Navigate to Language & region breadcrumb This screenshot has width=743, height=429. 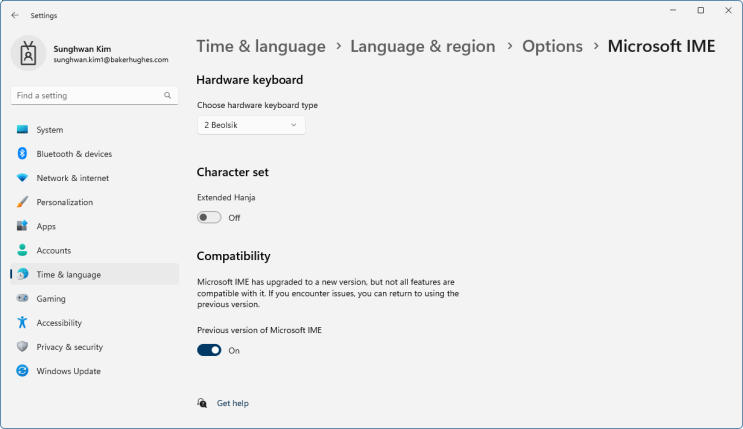(x=422, y=46)
